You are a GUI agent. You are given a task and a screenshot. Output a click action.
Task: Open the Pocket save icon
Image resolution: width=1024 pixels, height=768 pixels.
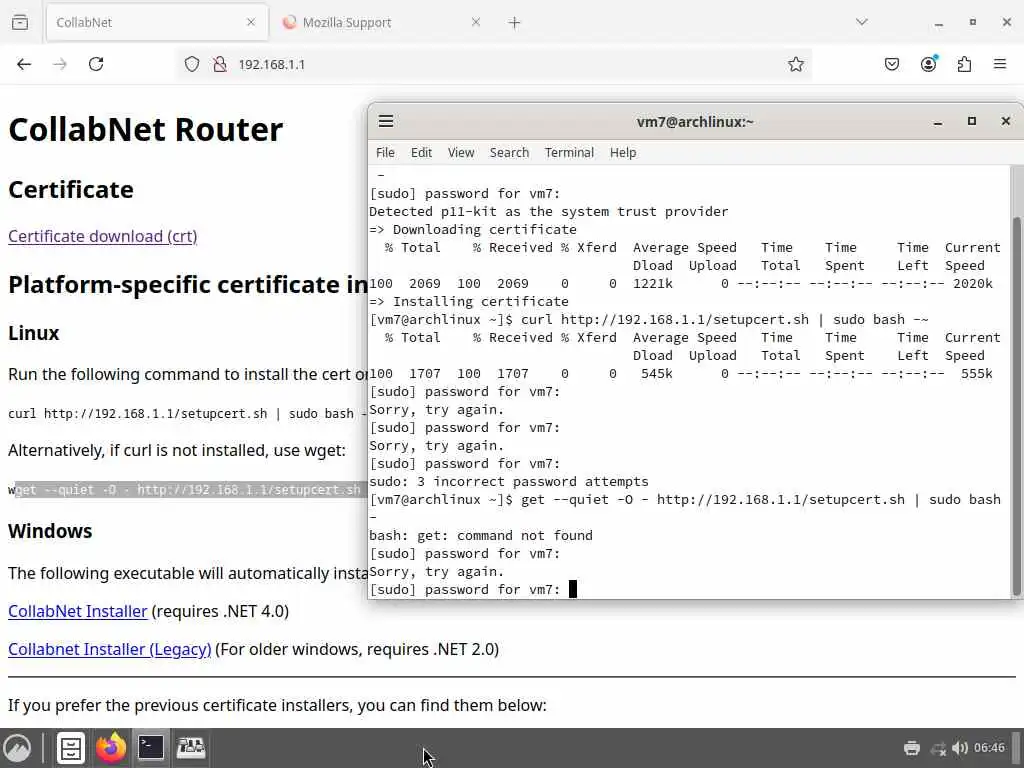pyautogui.click(x=891, y=64)
